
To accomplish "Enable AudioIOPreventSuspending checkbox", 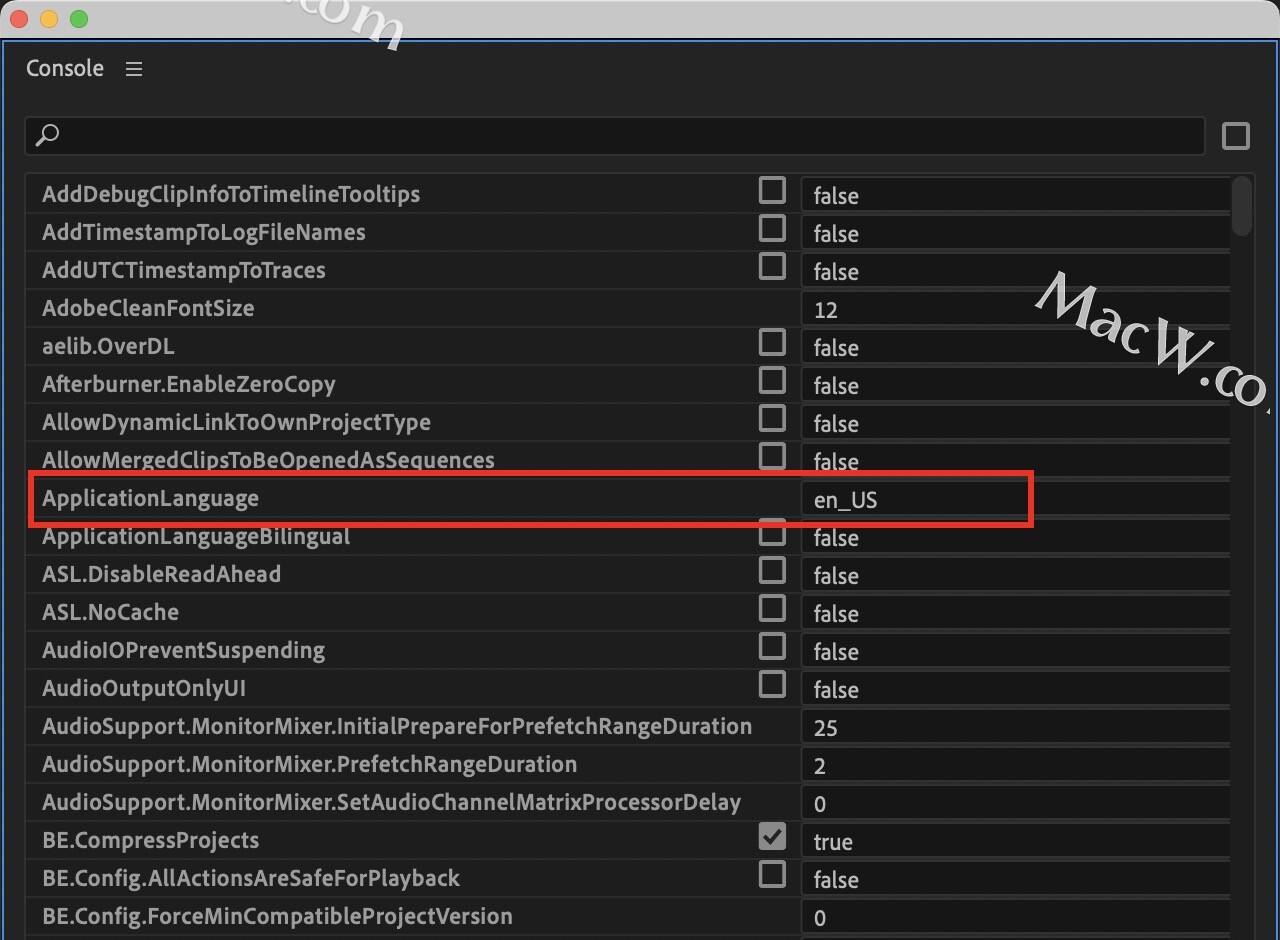I will click(x=772, y=646).
